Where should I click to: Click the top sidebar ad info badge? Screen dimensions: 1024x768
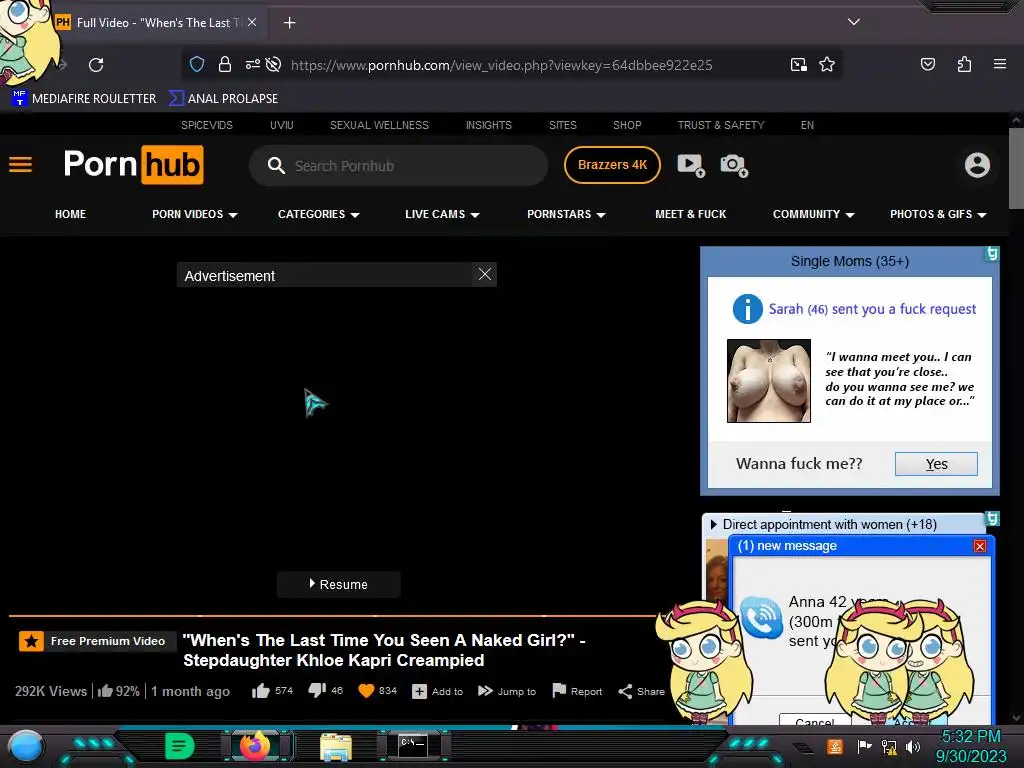(992, 253)
